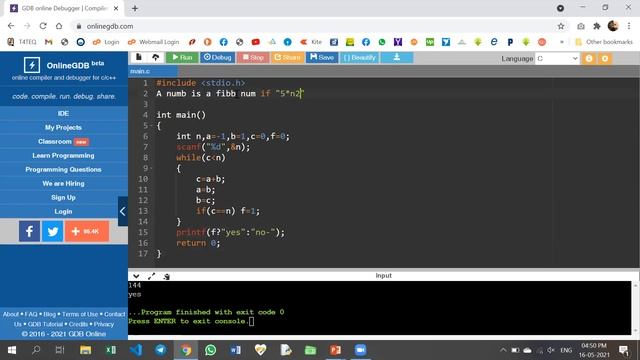Viewport: 640px width, 360px height.
Task: Click the About footer link
Action: coord(11,314)
